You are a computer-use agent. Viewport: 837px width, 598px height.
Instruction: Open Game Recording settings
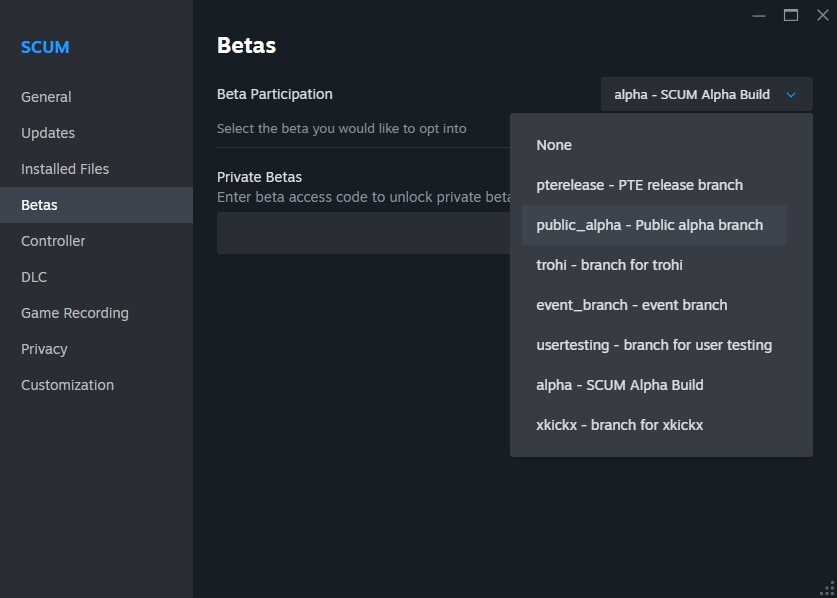75,313
